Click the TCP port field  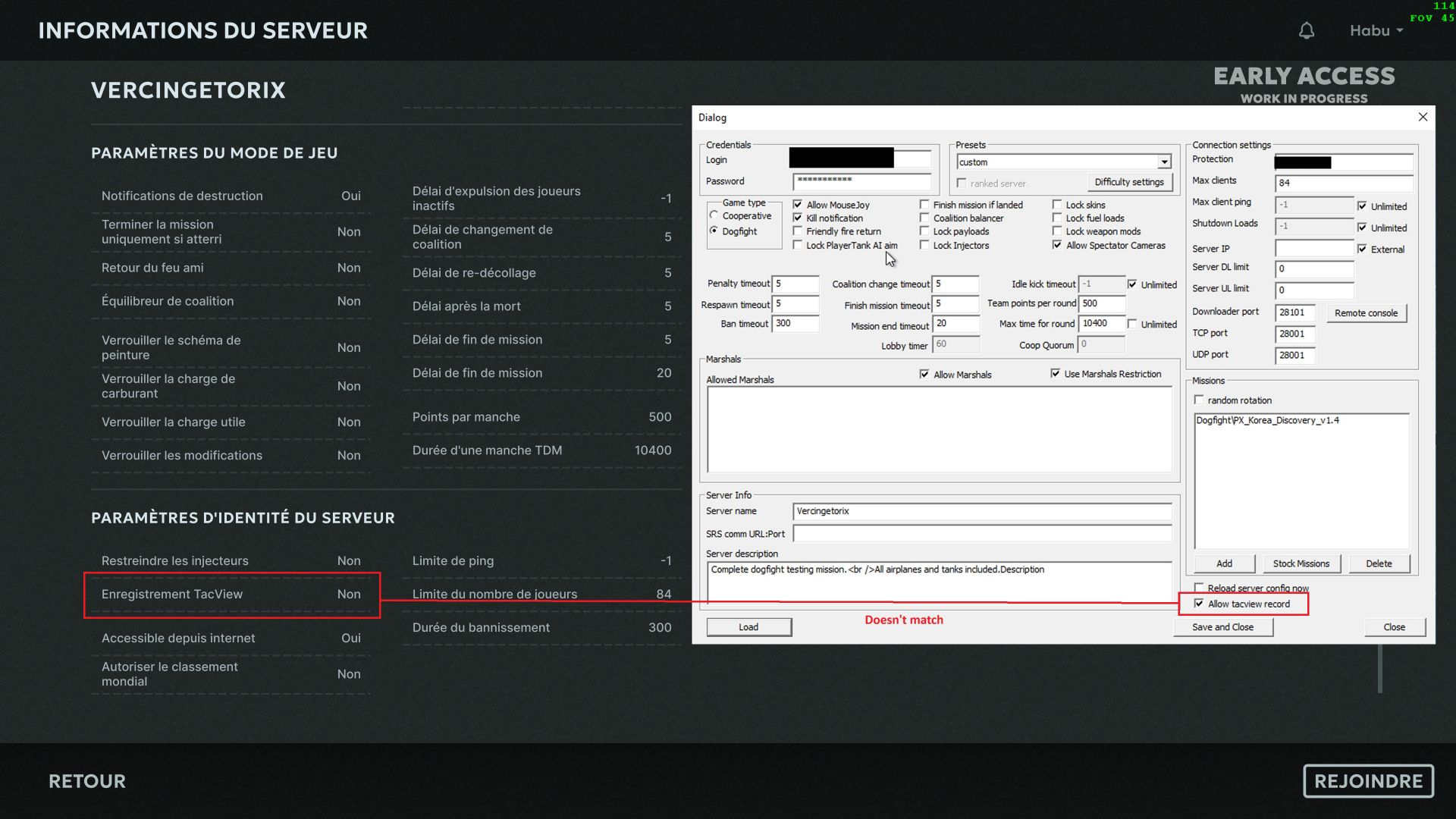pyautogui.click(x=1295, y=334)
